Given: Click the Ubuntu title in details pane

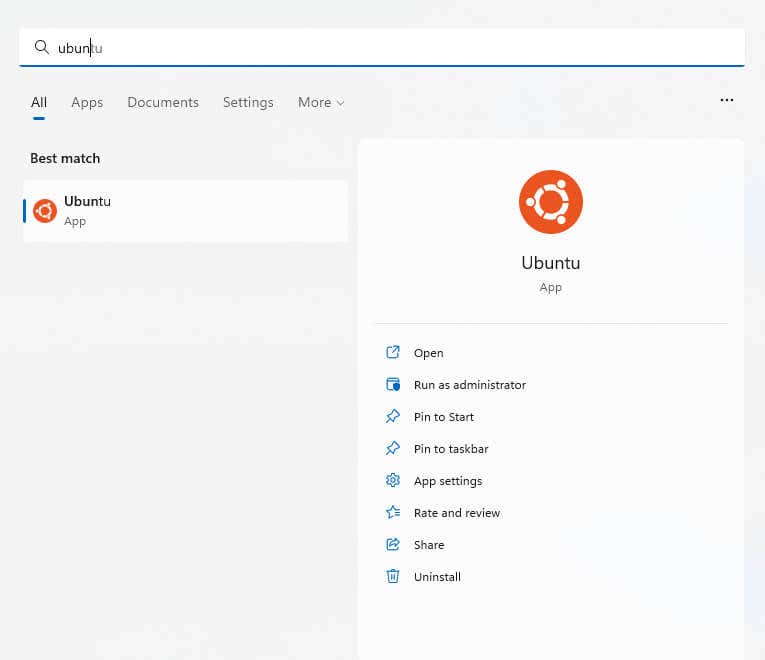Looking at the screenshot, I should pyautogui.click(x=550, y=263).
